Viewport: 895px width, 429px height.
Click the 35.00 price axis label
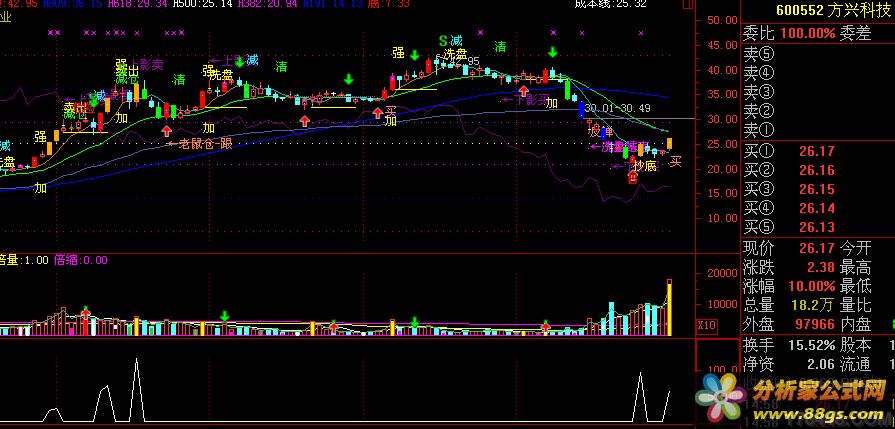[x=722, y=95]
